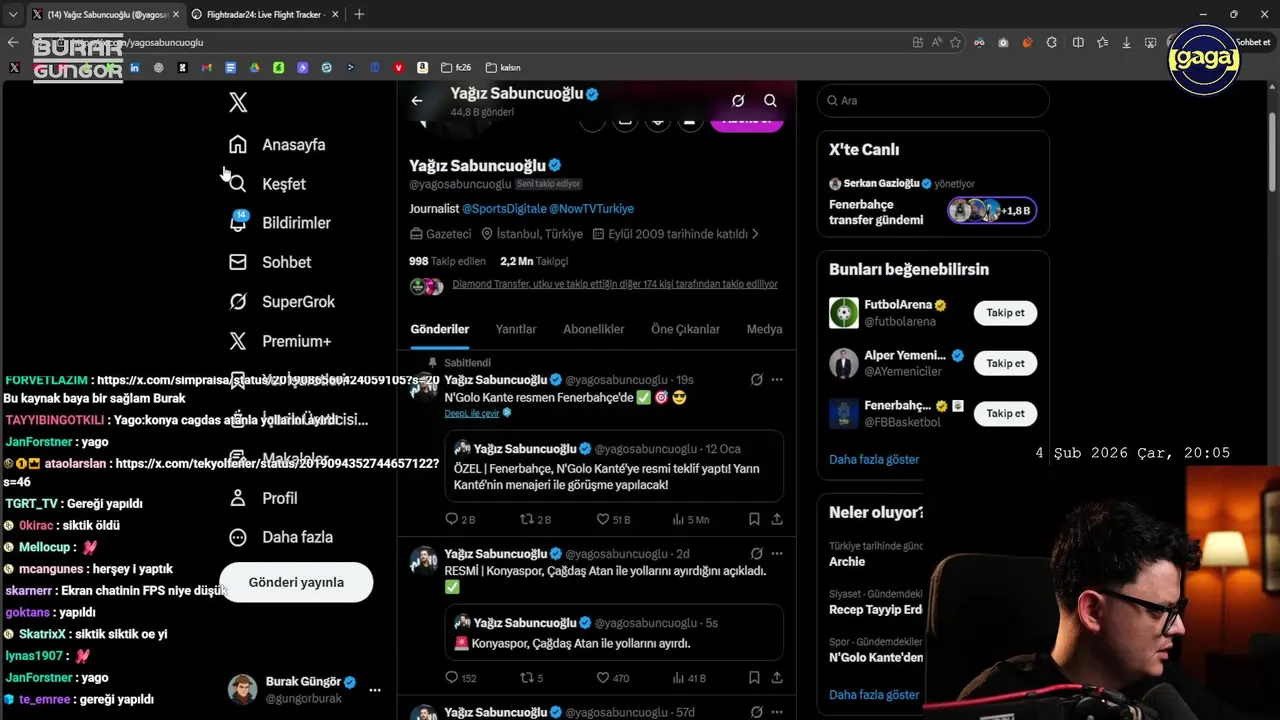Viewport: 1280px width, 720px height.
Task: Select the Medya tab
Action: pyautogui.click(x=765, y=329)
